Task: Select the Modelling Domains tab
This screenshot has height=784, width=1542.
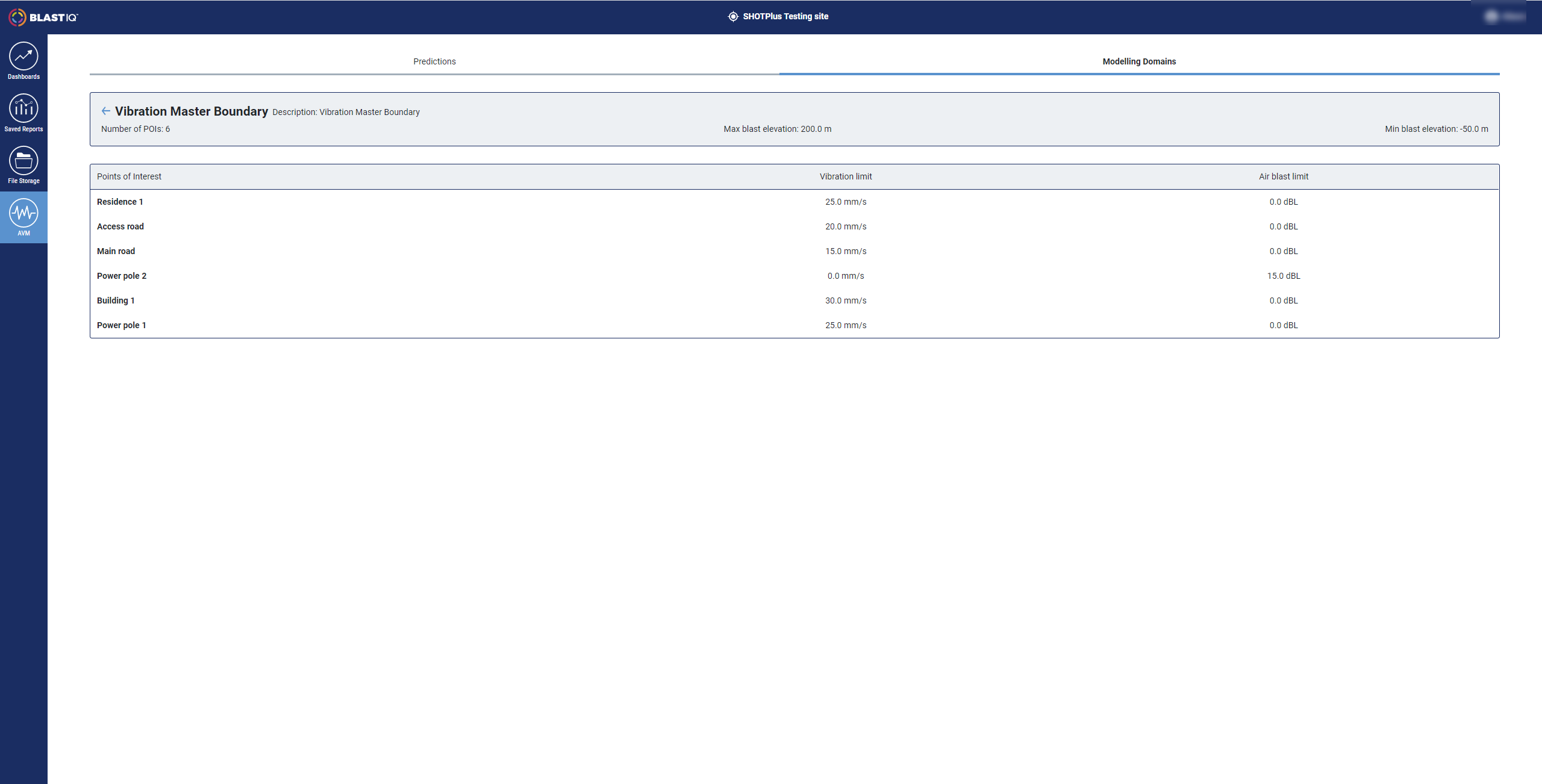Action: click(x=1139, y=61)
